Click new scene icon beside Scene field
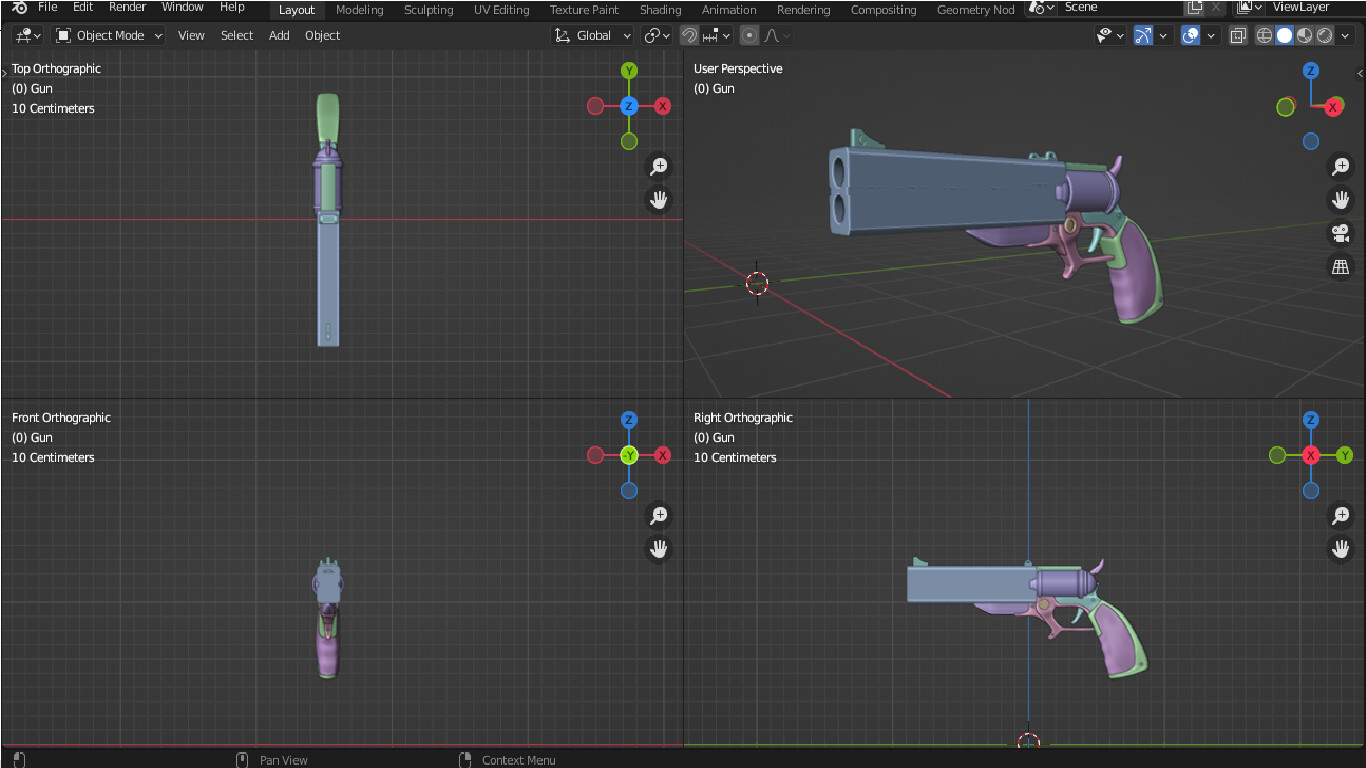Viewport: 1366px width, 768px height. coord(1194,8)
